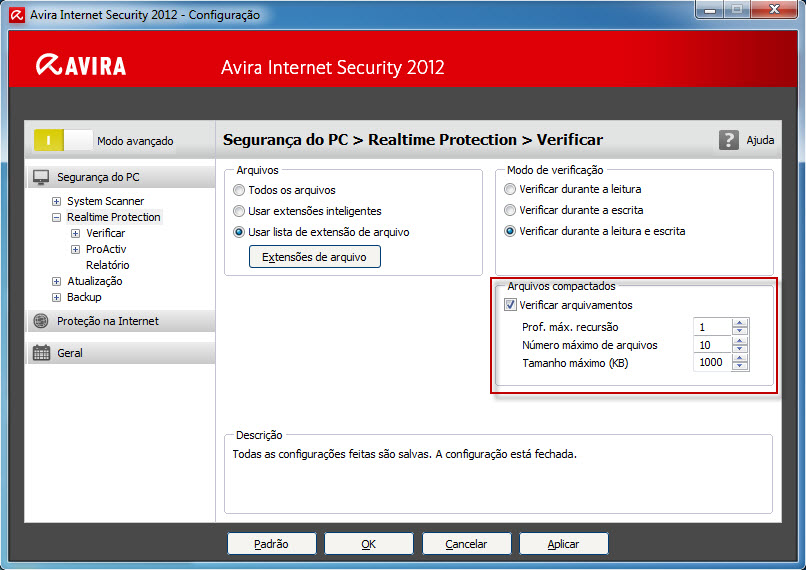Click the Tamanho máximo (KB) field

712,362
